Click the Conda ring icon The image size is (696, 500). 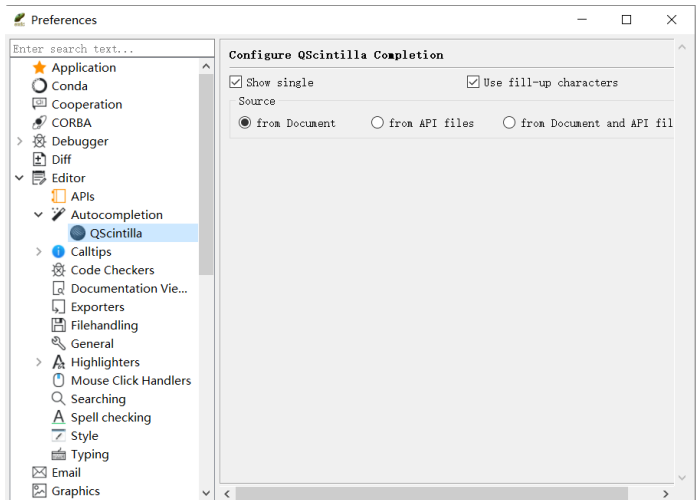click(39, 86)
